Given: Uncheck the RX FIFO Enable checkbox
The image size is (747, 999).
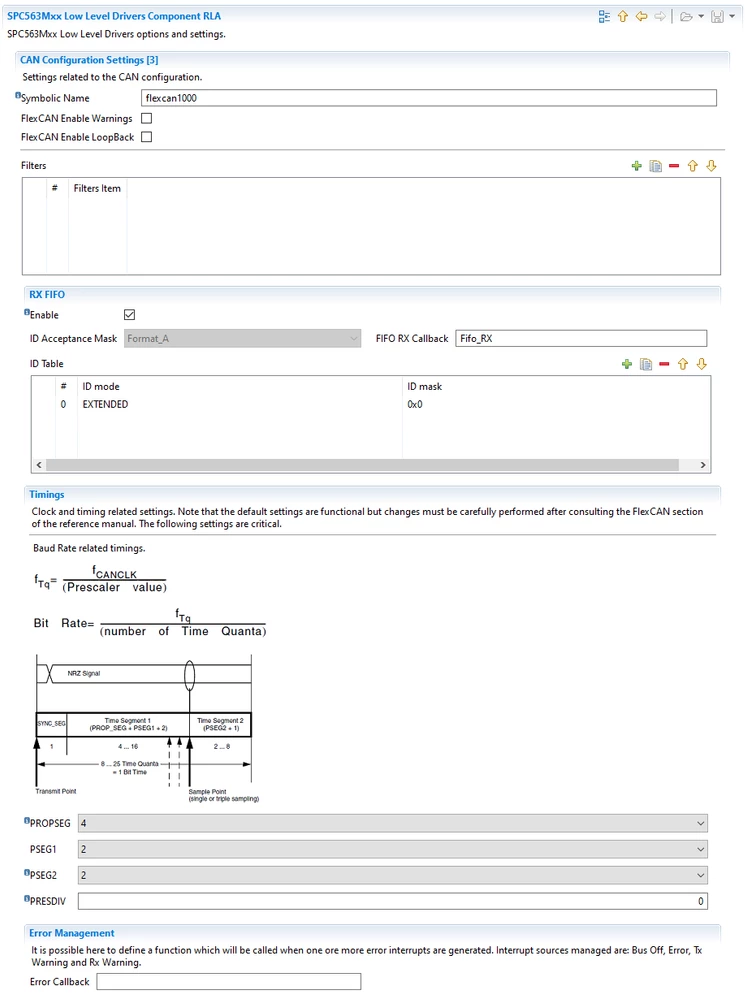Looking at the screenshot, I should pyautogui.click(x=129, y=315).
